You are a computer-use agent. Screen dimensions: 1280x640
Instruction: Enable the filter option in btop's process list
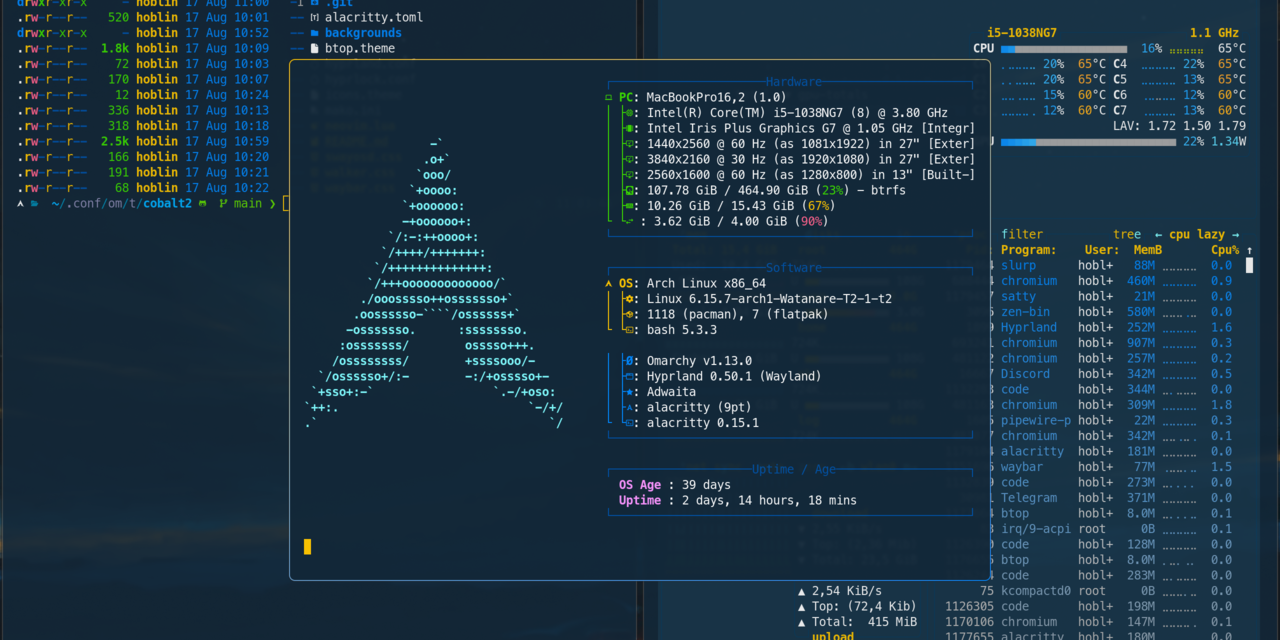(x=1022, y=234)
